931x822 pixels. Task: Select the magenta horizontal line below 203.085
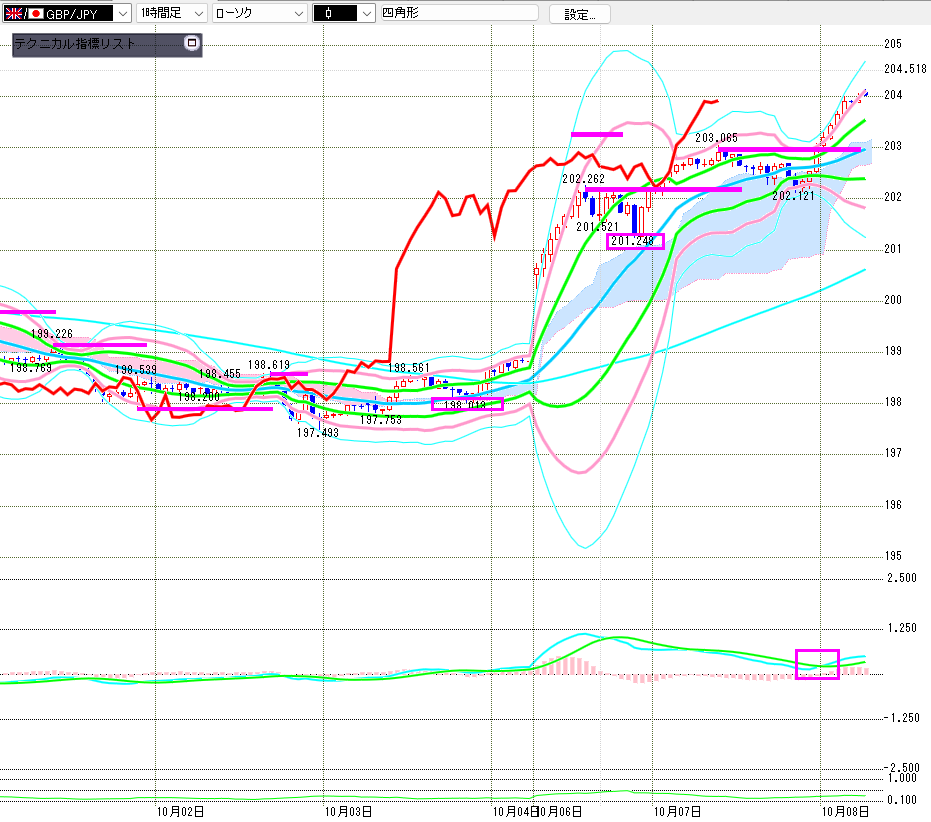(x=790, y=149)
